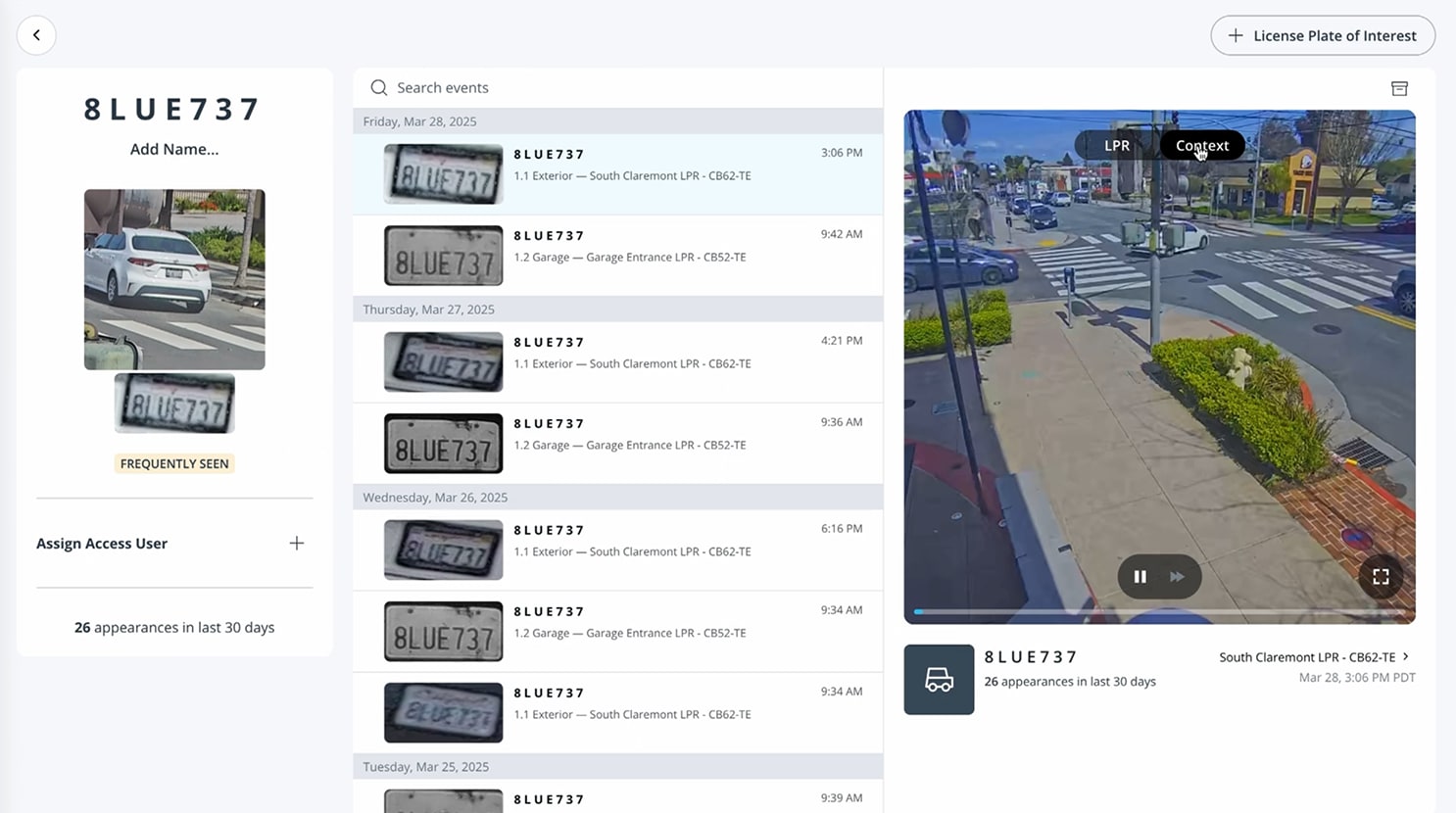The height and width of the screenshot is (813, 1456).
Task: Open the plate crop thumbnail in left panel
Action: (x=174, y=403)
